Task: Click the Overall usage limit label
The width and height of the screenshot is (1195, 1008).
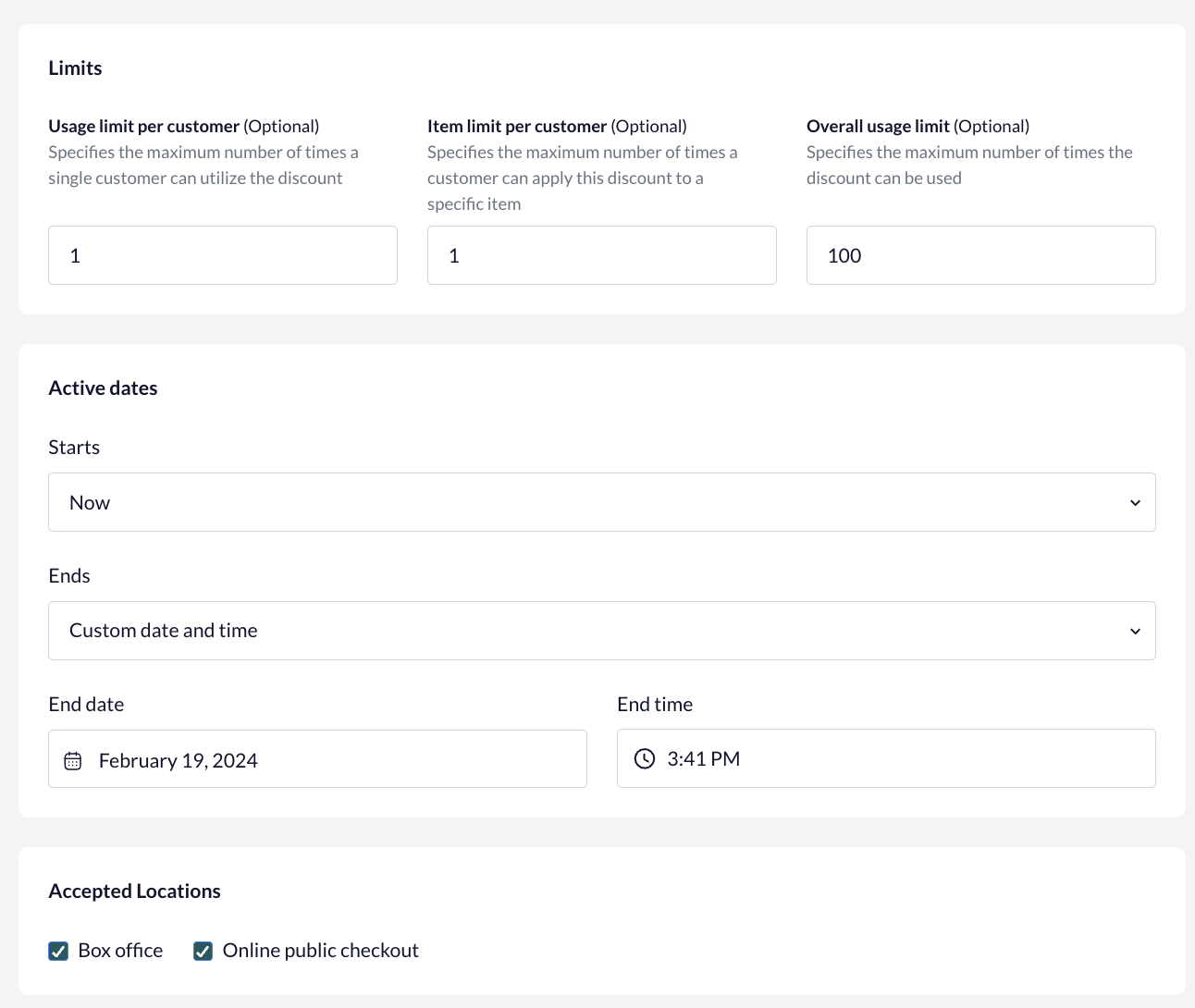Action: (918, 127)
